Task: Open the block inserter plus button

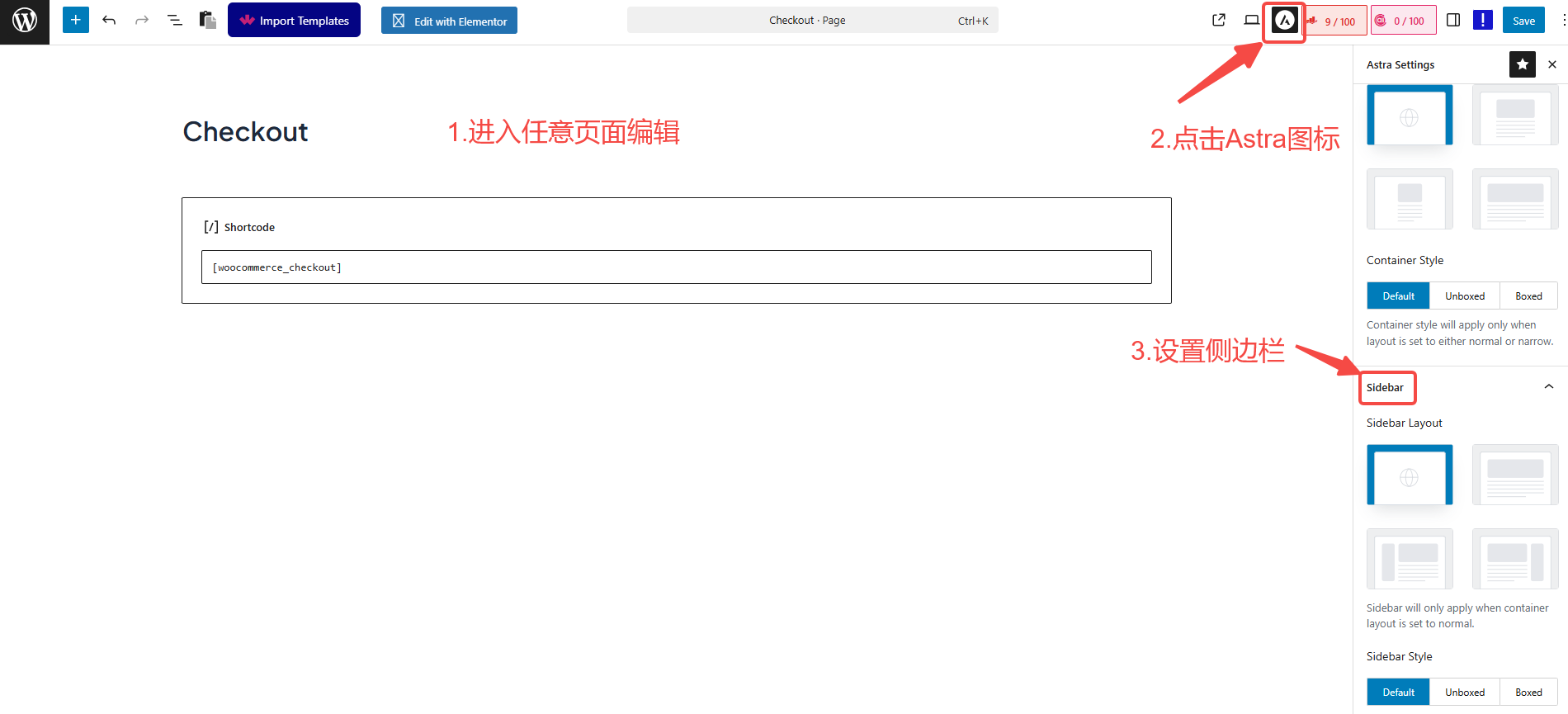Action: (75, 21)
